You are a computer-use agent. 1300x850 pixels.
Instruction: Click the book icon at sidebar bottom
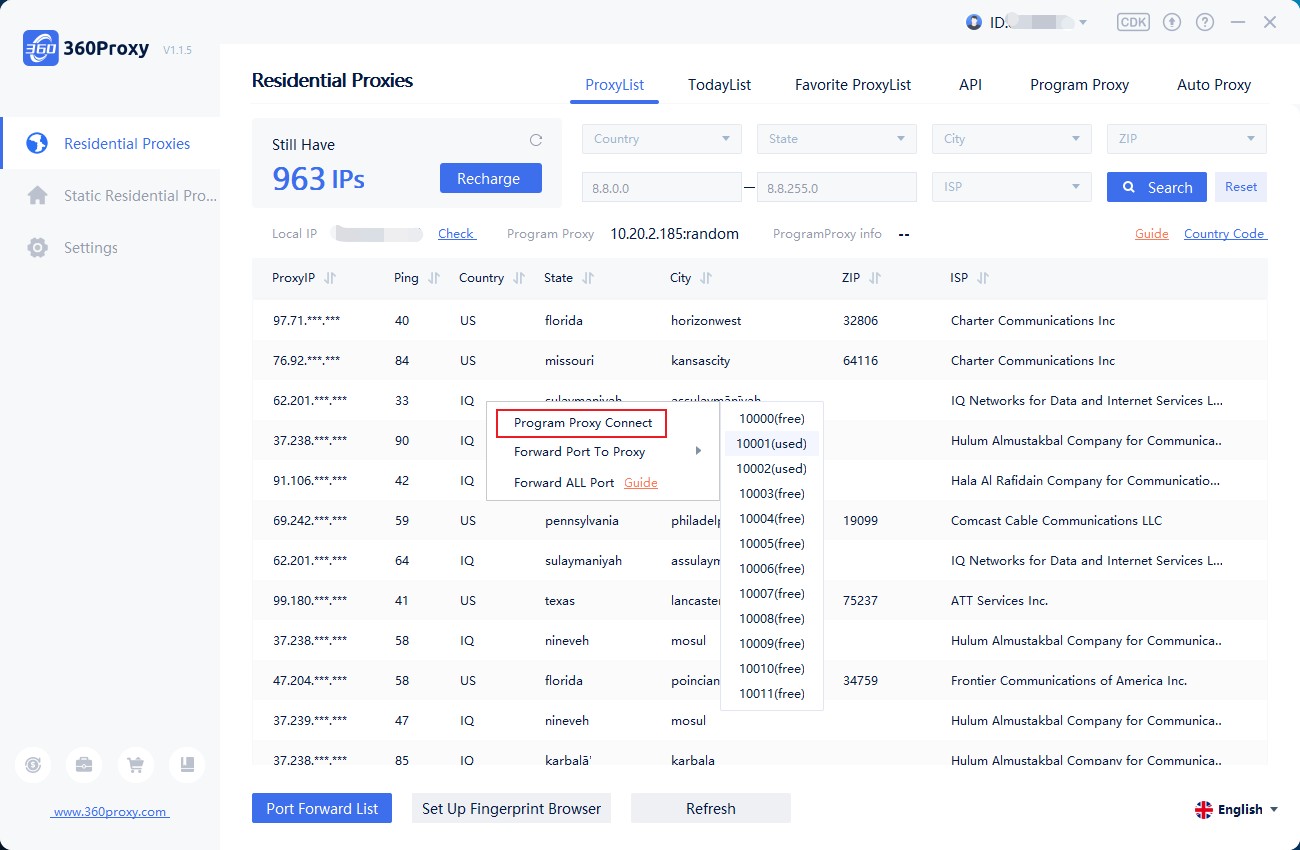pyautogui.click(x=187, y=765)
